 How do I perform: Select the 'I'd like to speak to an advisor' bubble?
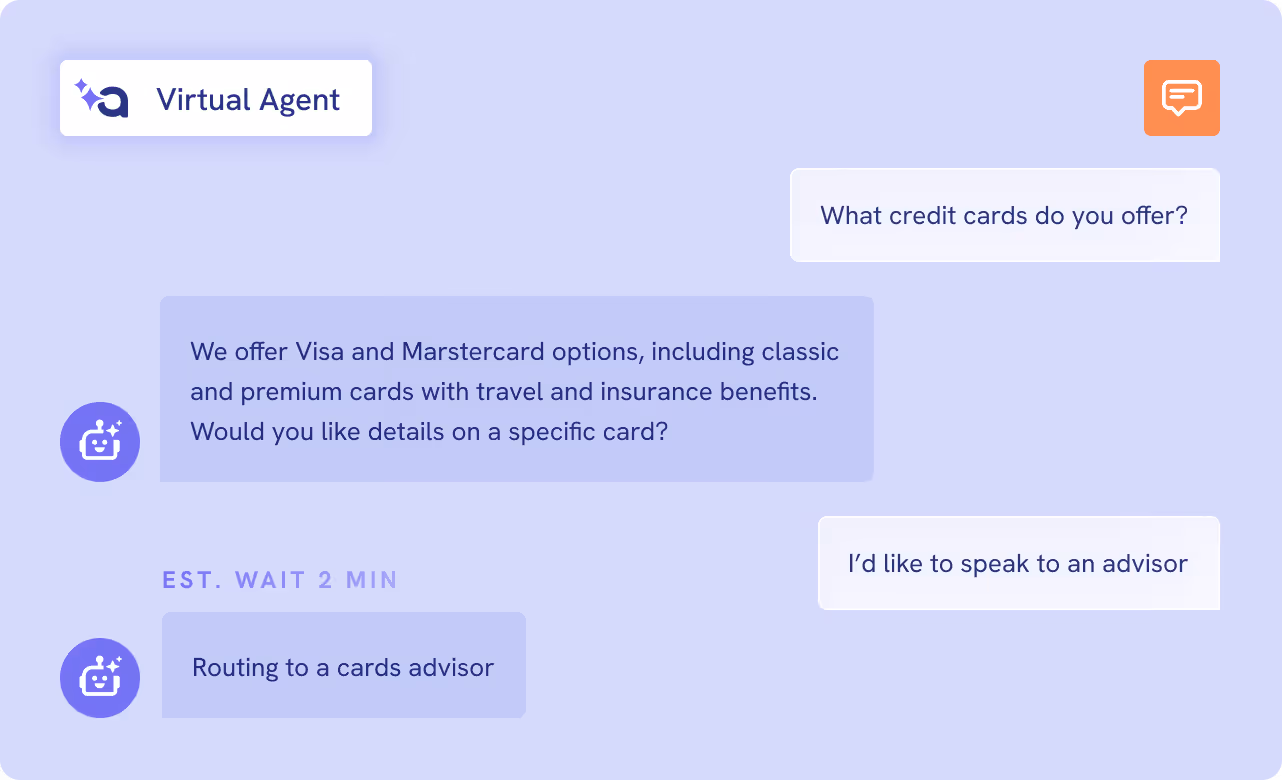pyautogui.click(x=1019, y=563)
